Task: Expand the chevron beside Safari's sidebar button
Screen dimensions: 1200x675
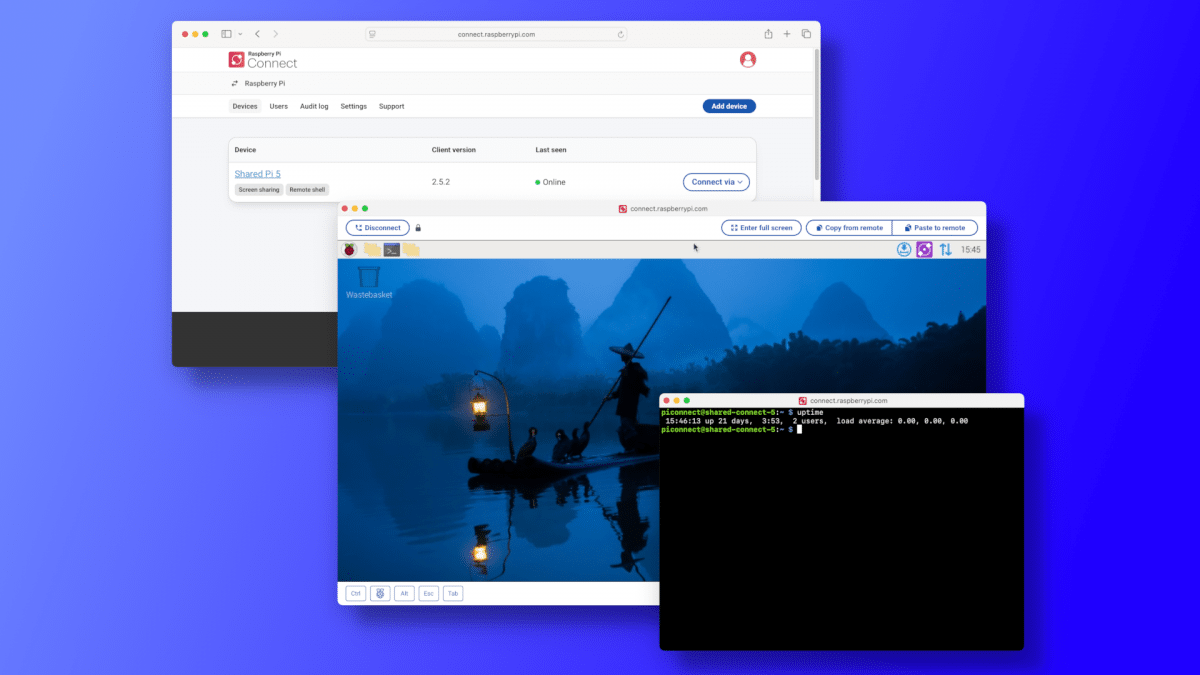Action: point(240,34)
